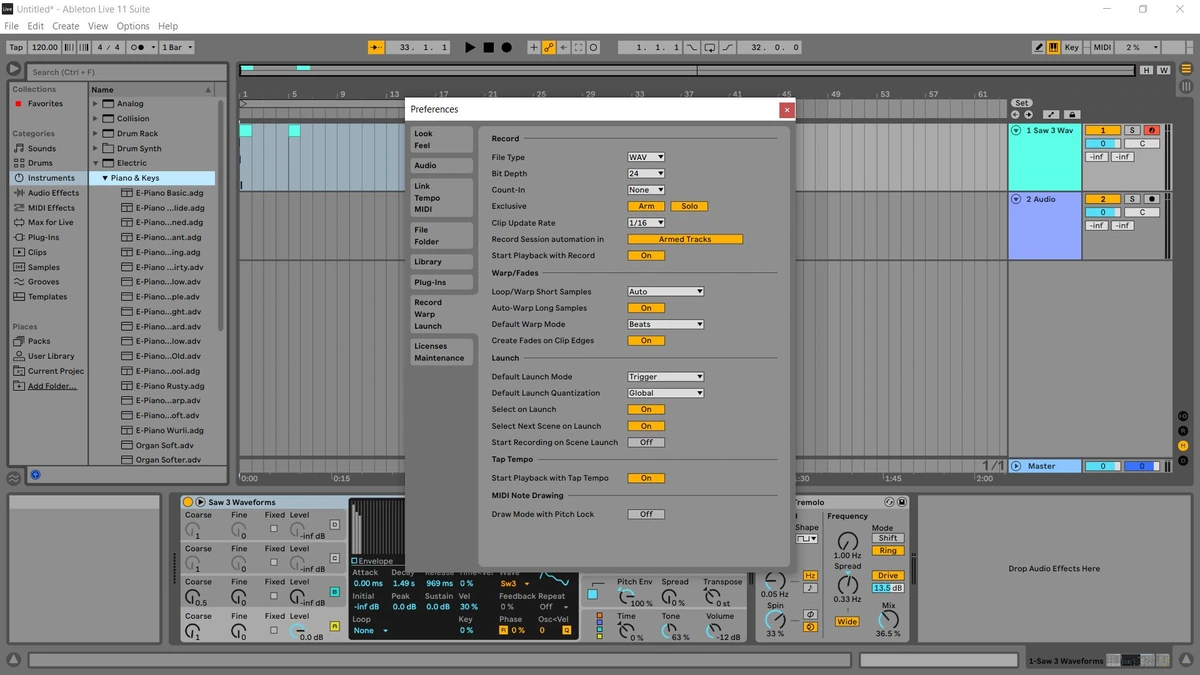Toggle Auto-Warp Long Samples
This screenshot has height=675, width=1200.
(x=646, y=308)
